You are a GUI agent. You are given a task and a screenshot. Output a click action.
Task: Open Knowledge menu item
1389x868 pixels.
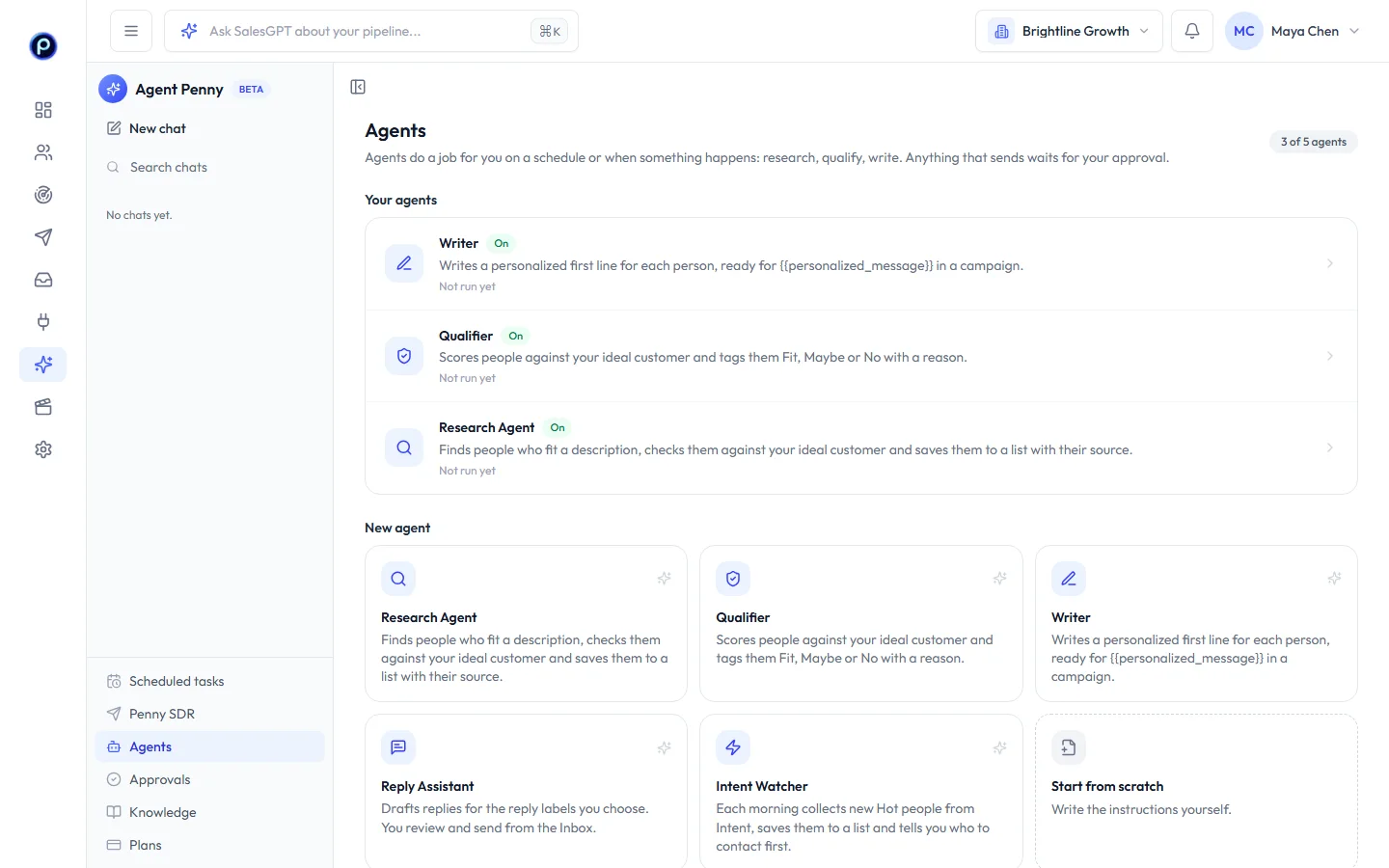click(x=209, y=812)
